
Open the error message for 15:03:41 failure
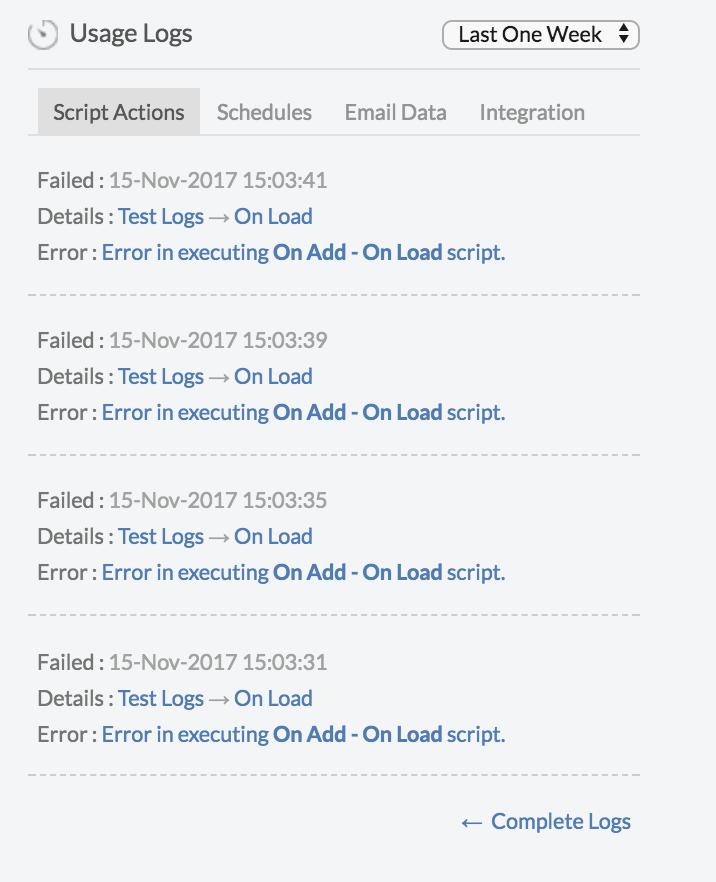click(x=304, y=253)
